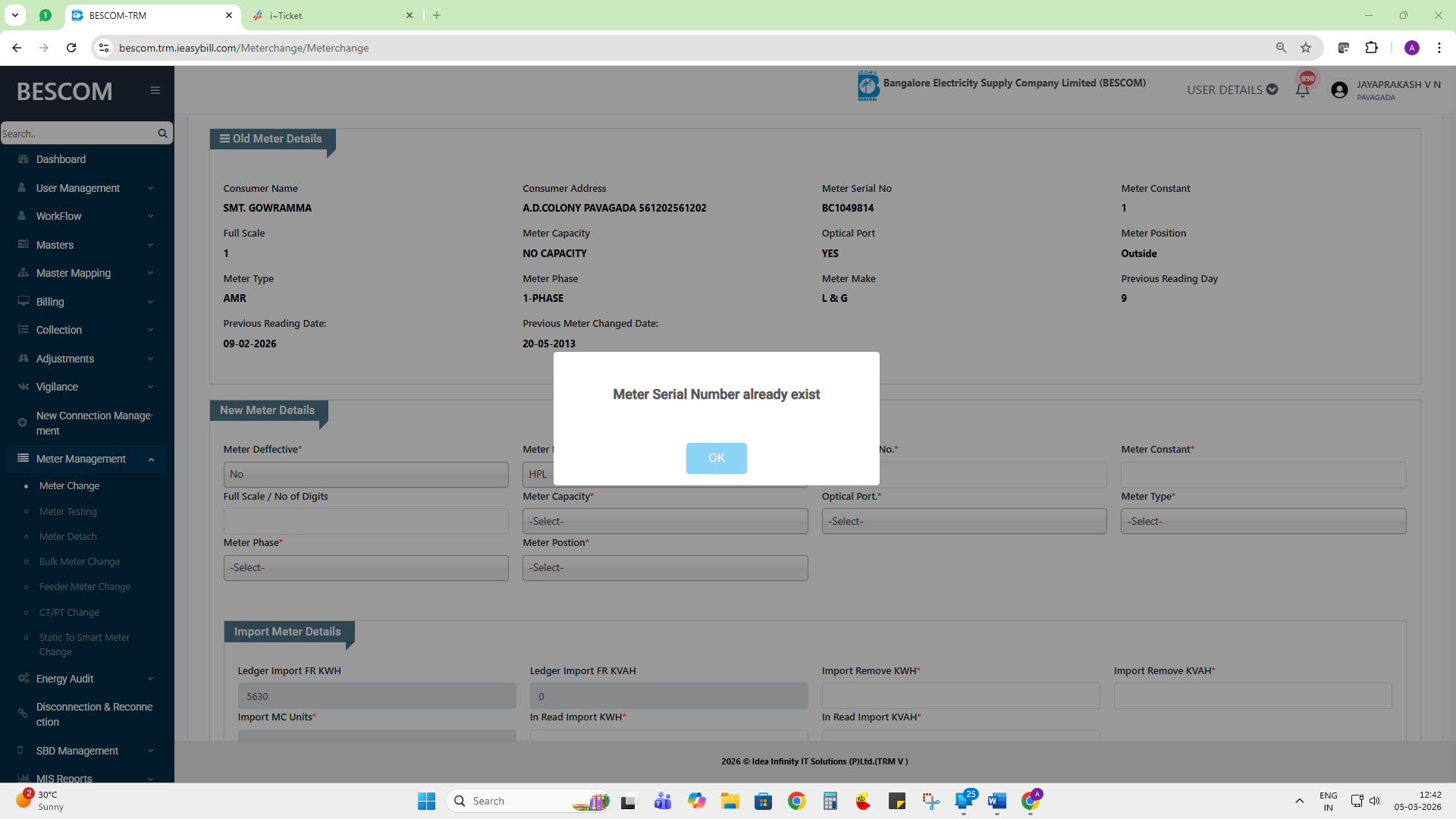Viewport: 1456px width, 819px height.
Task: Open the Optical Port select dropdown
Action: click(963, 521)
